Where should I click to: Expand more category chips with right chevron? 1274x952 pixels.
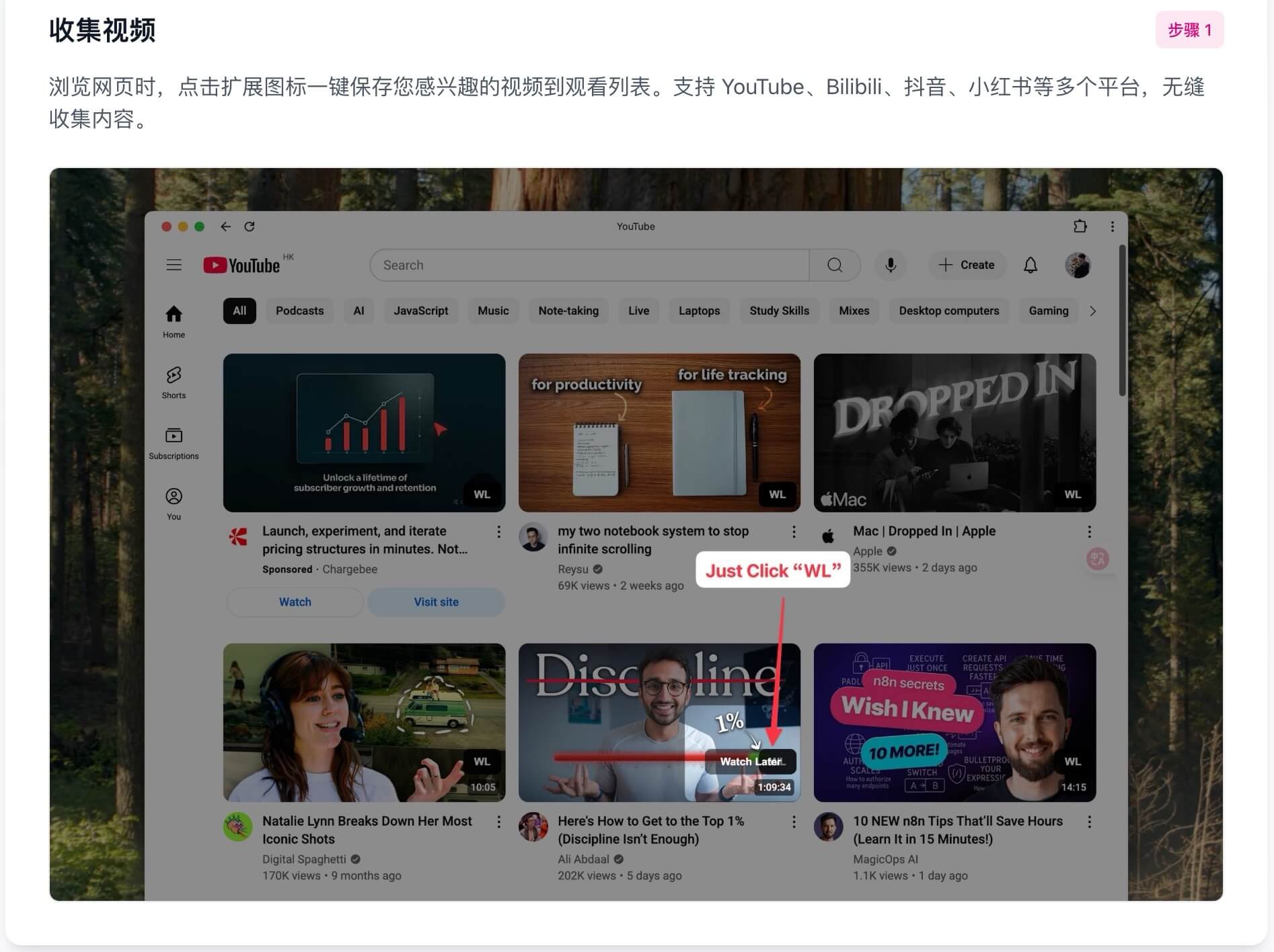1092,311
